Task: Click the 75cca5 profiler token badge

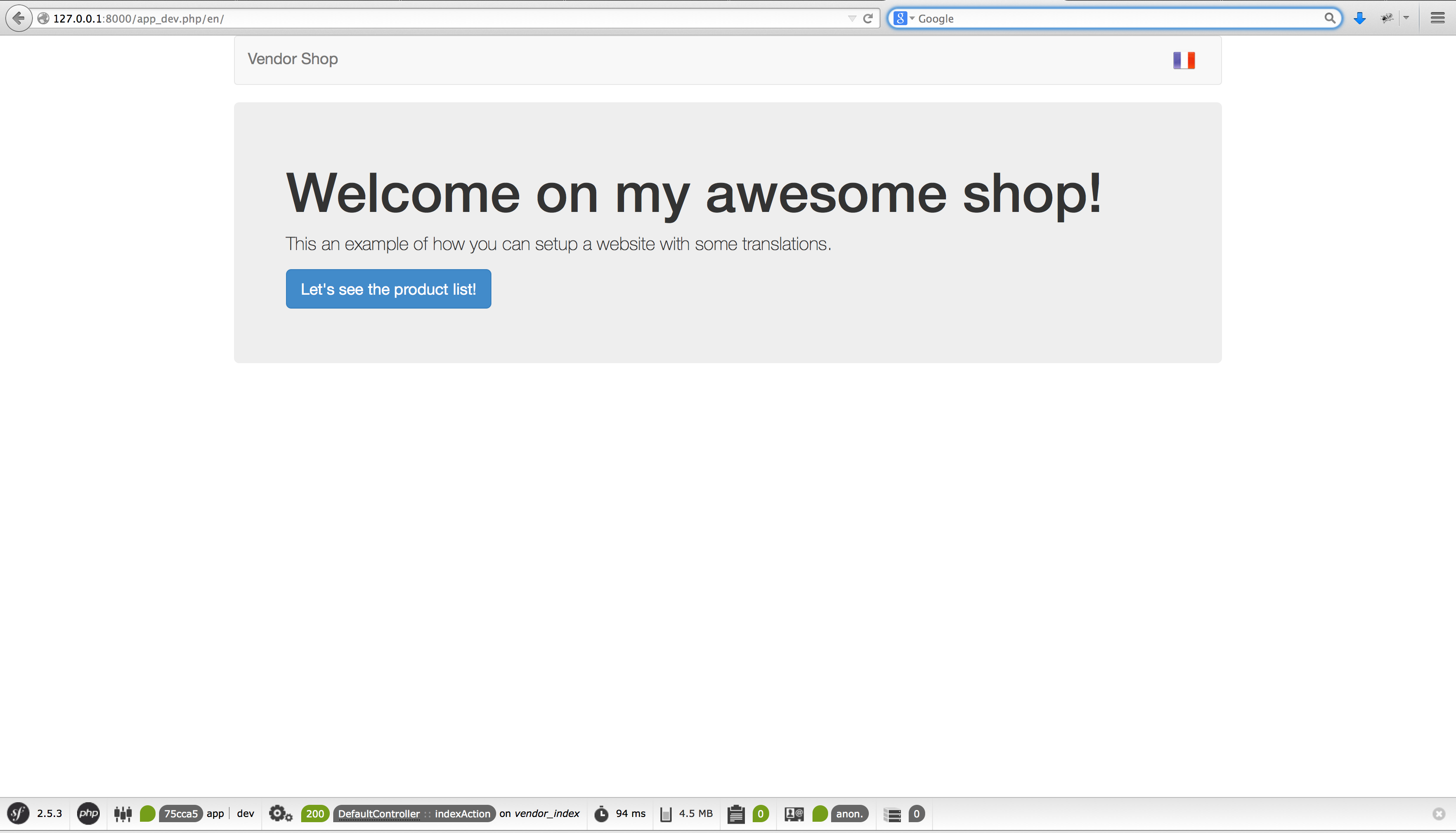Action: [x=181, y=813]
